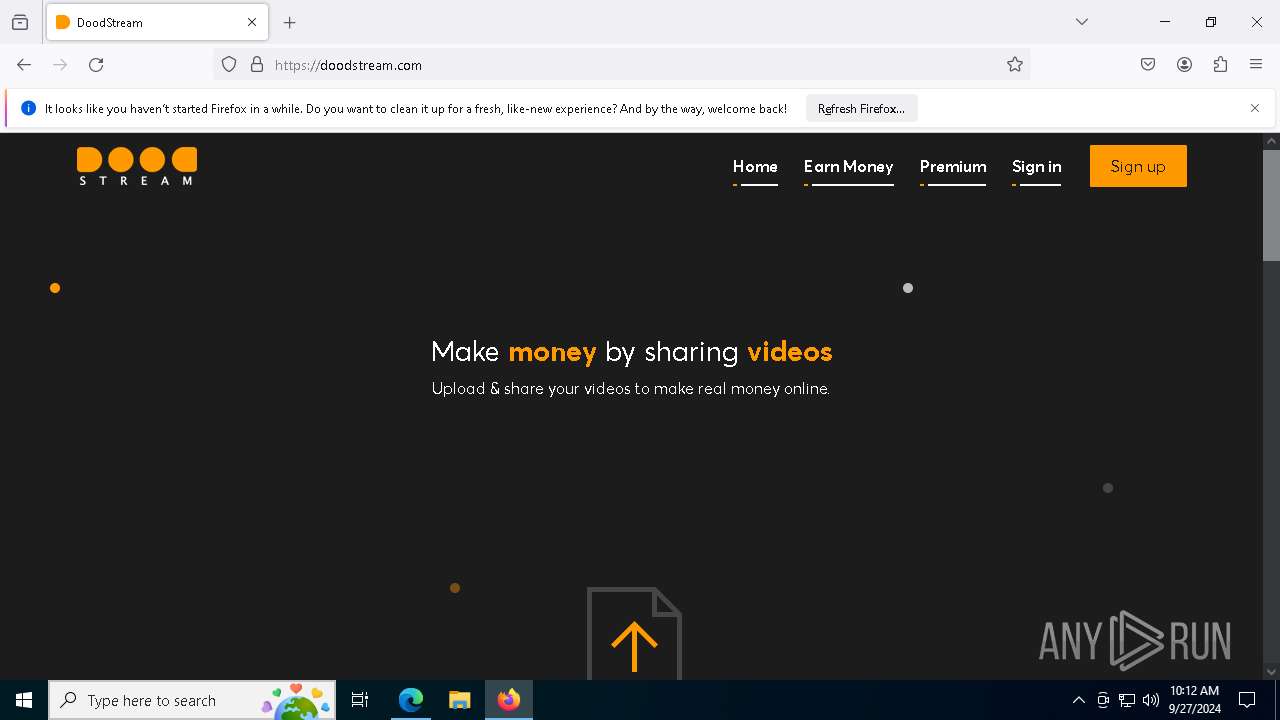Reload the current page
1280x720 pixels.
96,65
